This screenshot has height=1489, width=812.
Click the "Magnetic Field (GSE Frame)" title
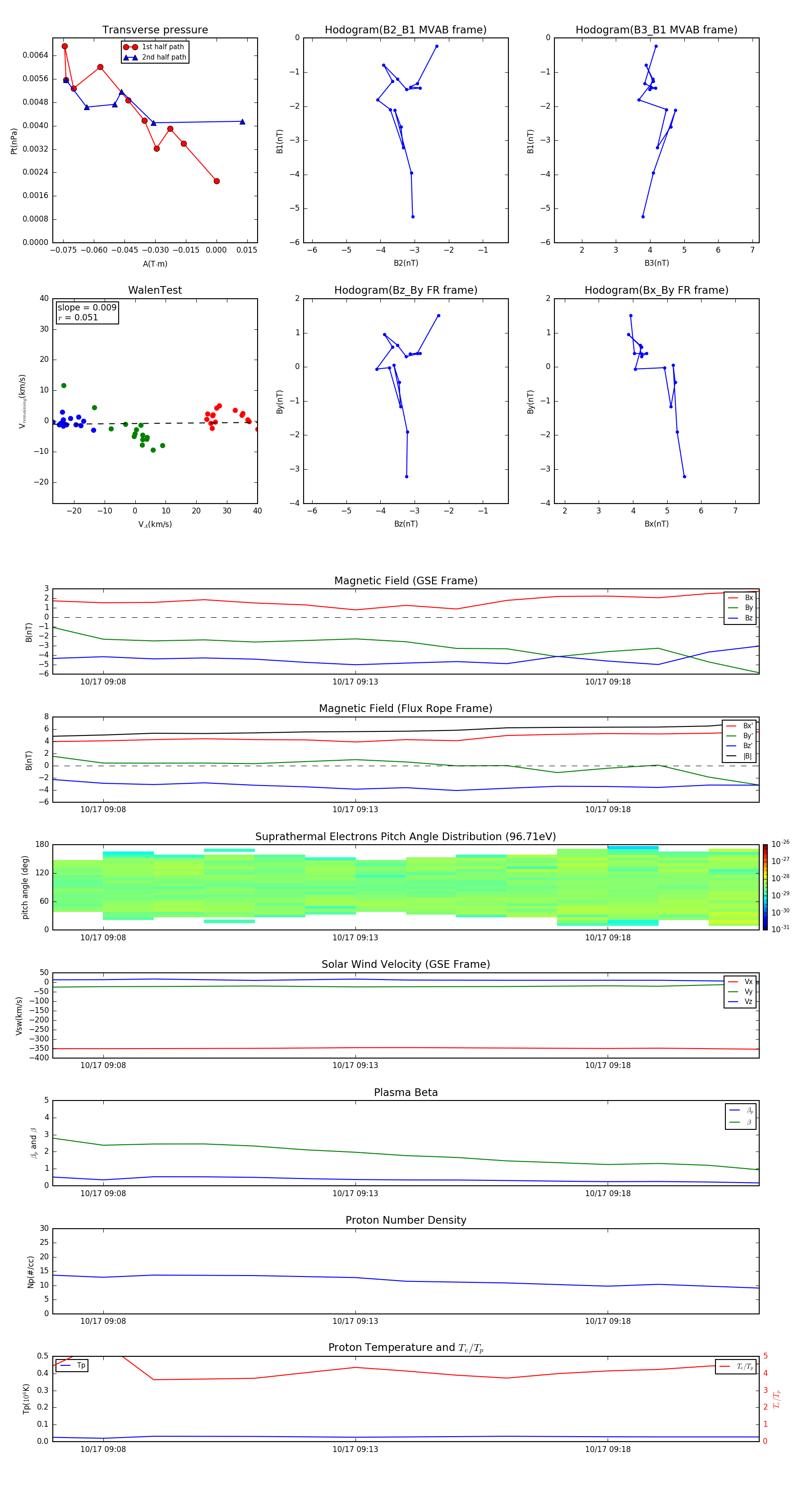tap(406, 581)
